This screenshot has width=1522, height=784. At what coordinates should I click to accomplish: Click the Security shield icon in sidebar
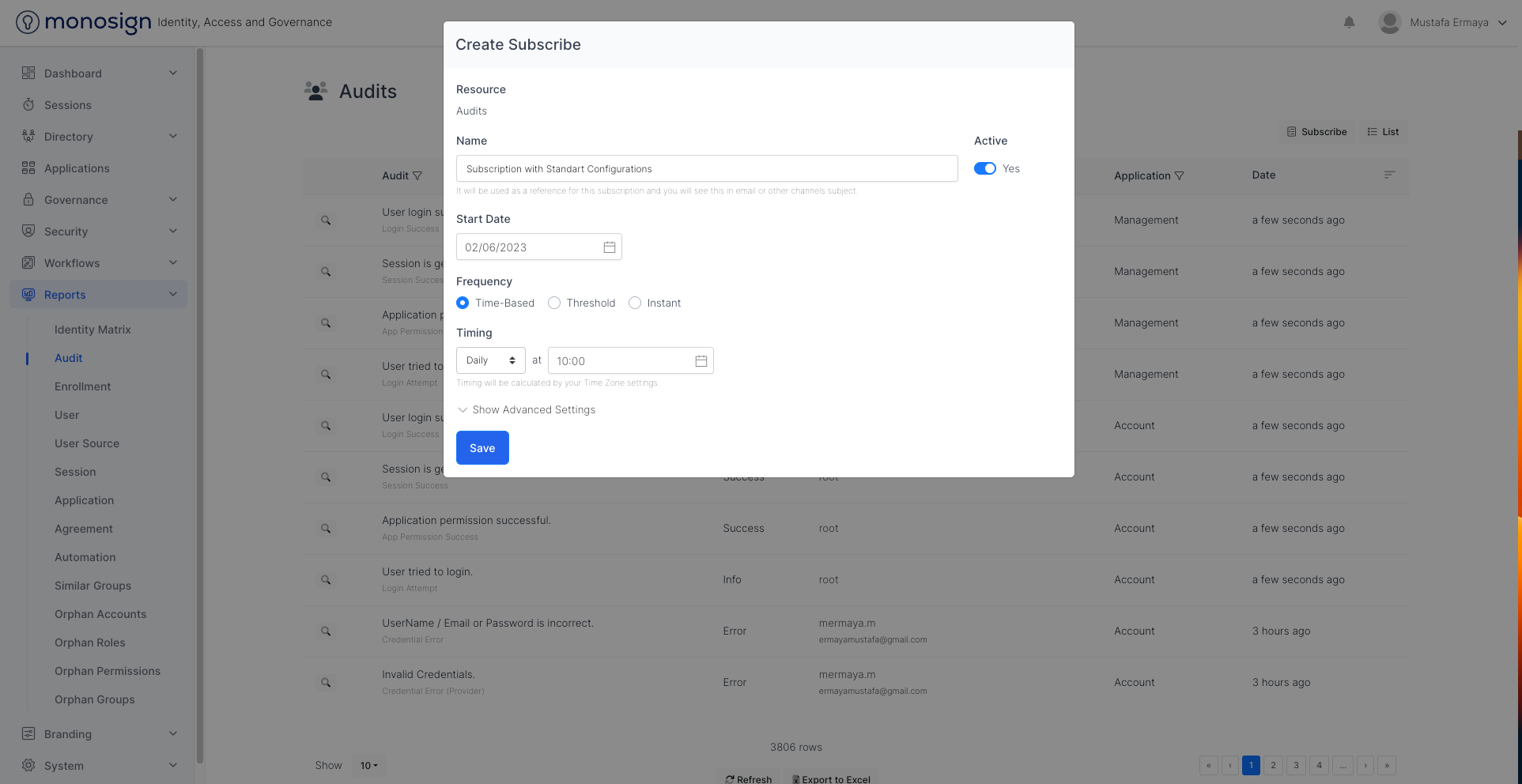pos(28,232)
